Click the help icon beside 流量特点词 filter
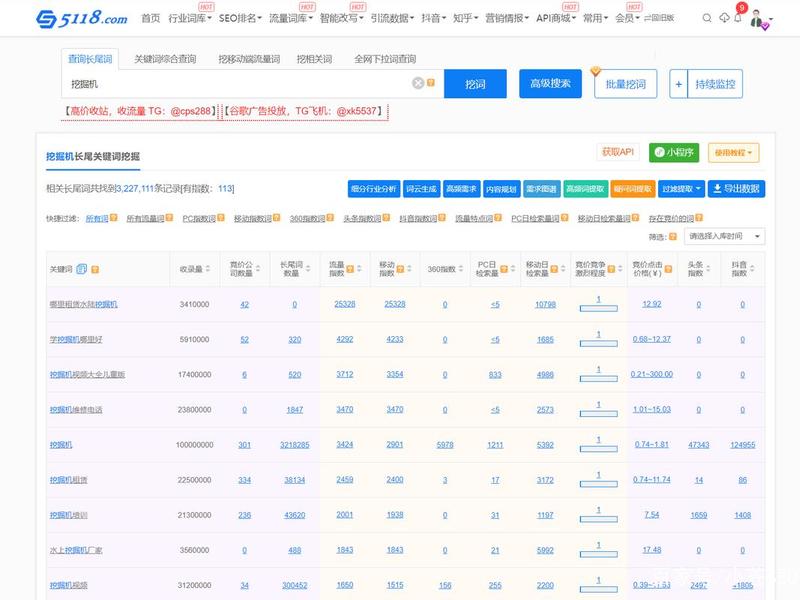The image size is (800, 600). click(498, 218)
